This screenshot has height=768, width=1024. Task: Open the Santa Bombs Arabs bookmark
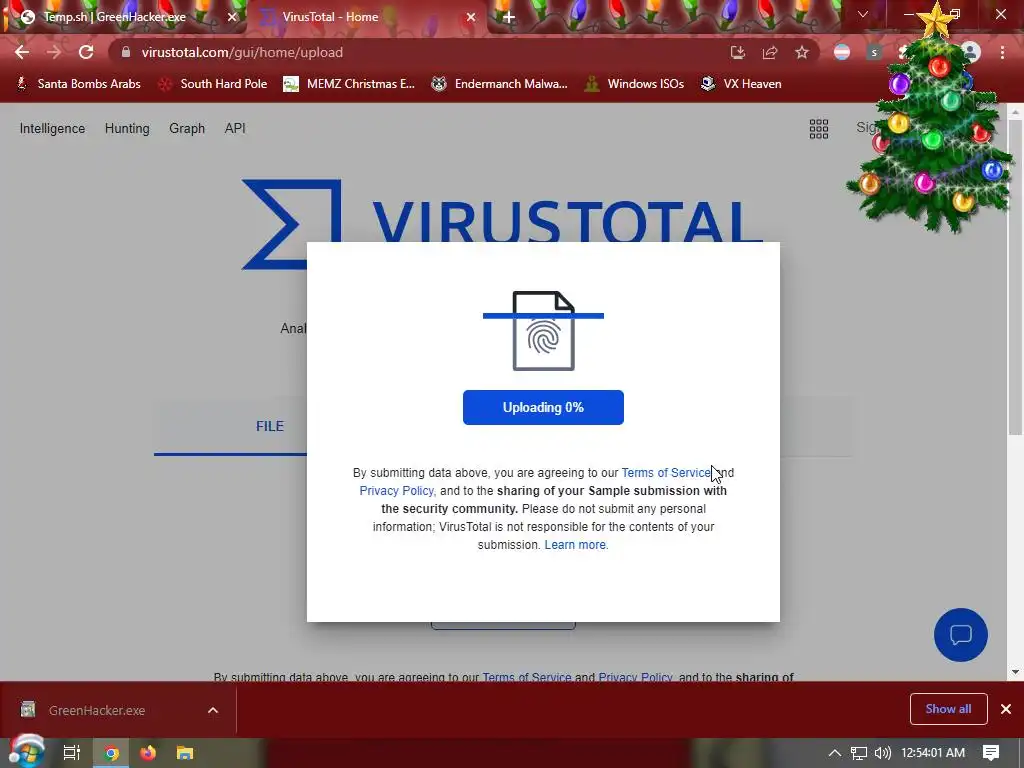click(78, 84)
